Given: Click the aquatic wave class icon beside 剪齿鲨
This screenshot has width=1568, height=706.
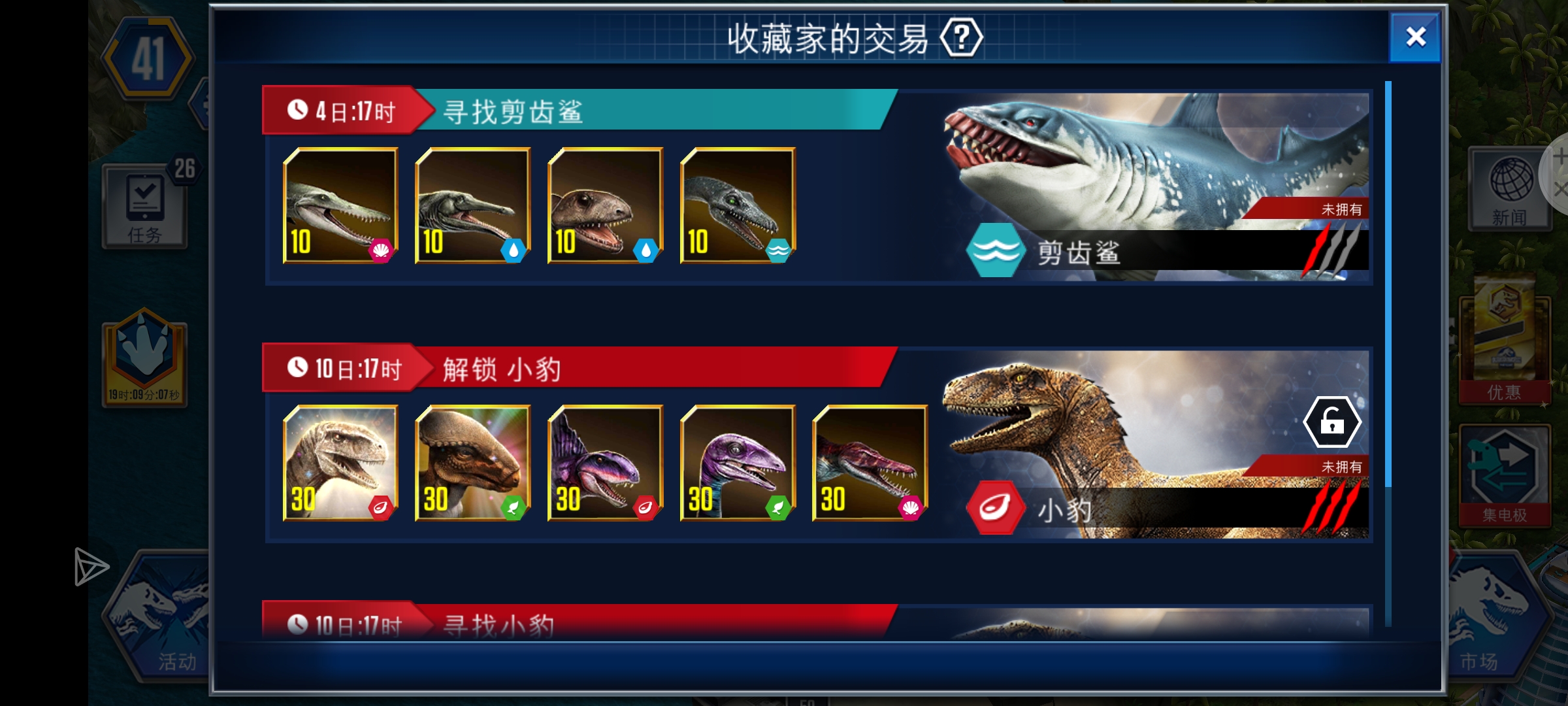Looking at the screenshot, I should (x=996, y=250).
